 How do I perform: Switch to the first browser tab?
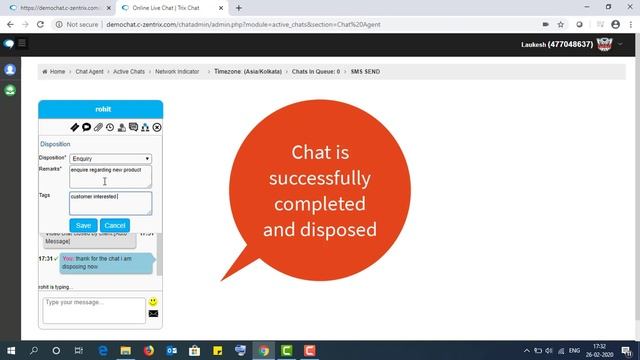click(60, 8)
